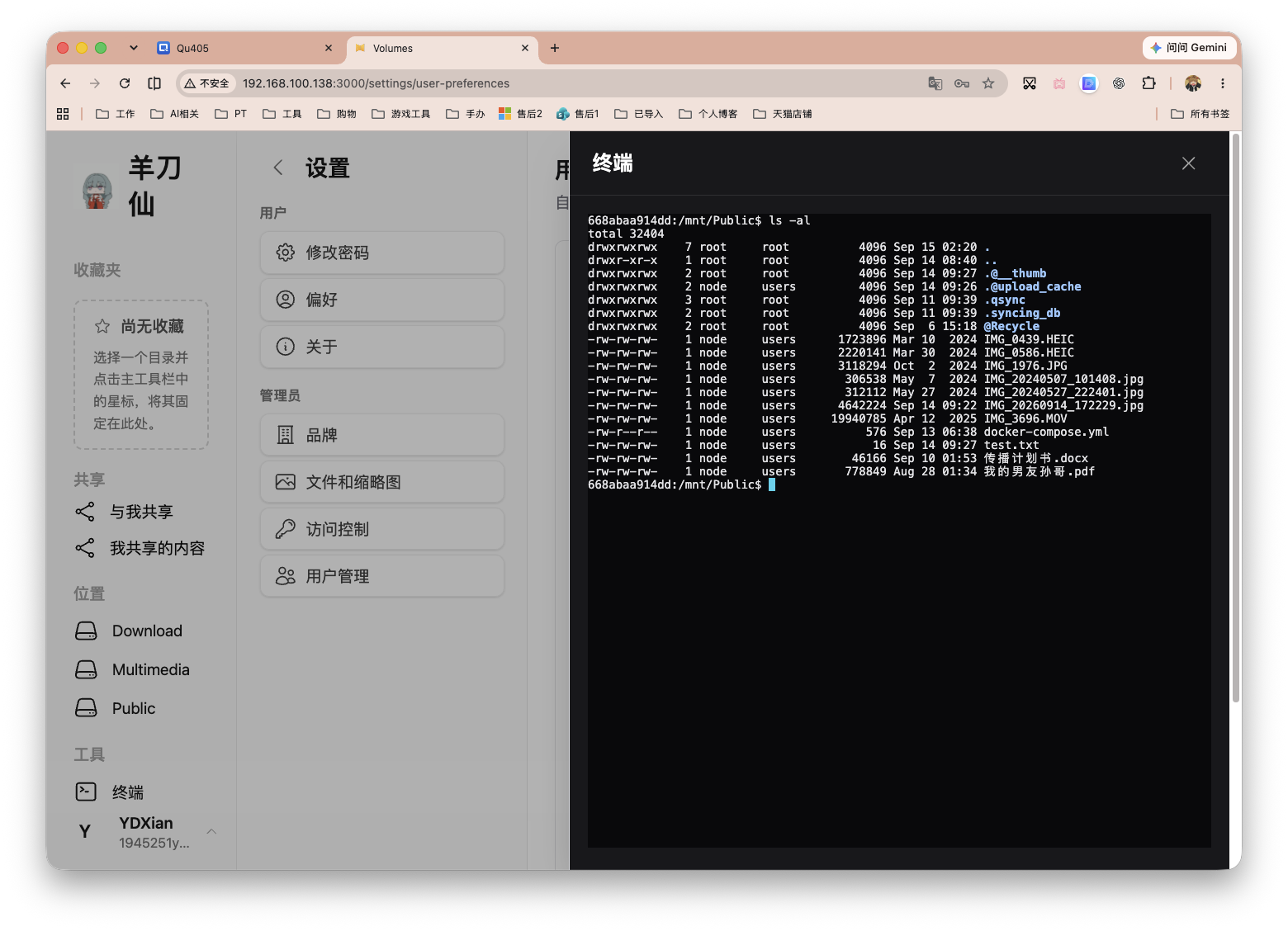Open browser extensions puzzle icon
Screen dimensions: 1288x931
click(1148, 83)
